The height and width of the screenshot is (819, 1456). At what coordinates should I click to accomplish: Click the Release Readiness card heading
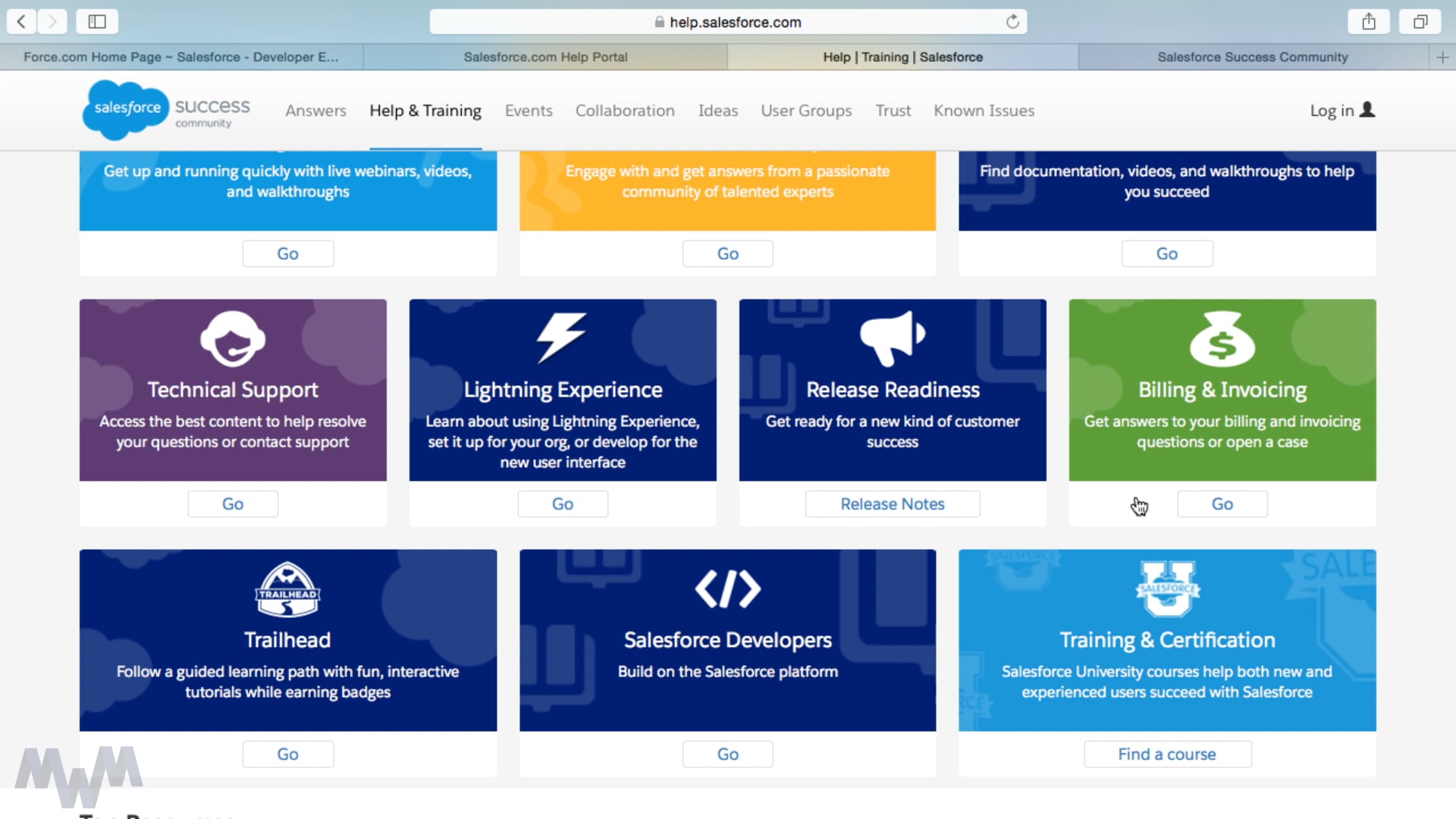(893, 390)
